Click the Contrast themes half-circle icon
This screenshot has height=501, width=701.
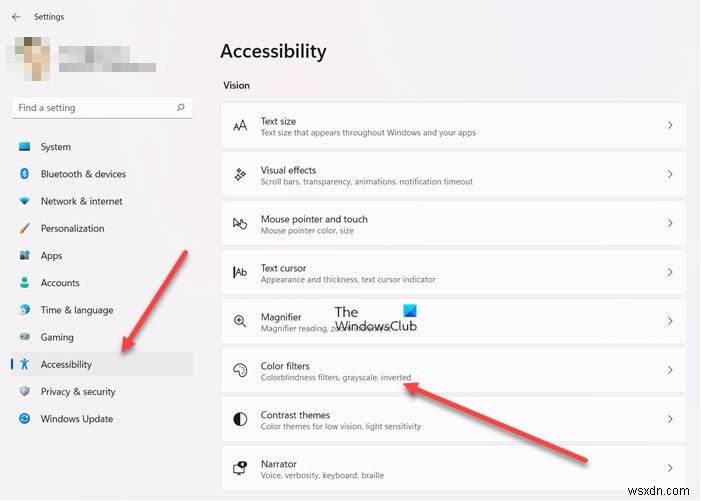240,419
